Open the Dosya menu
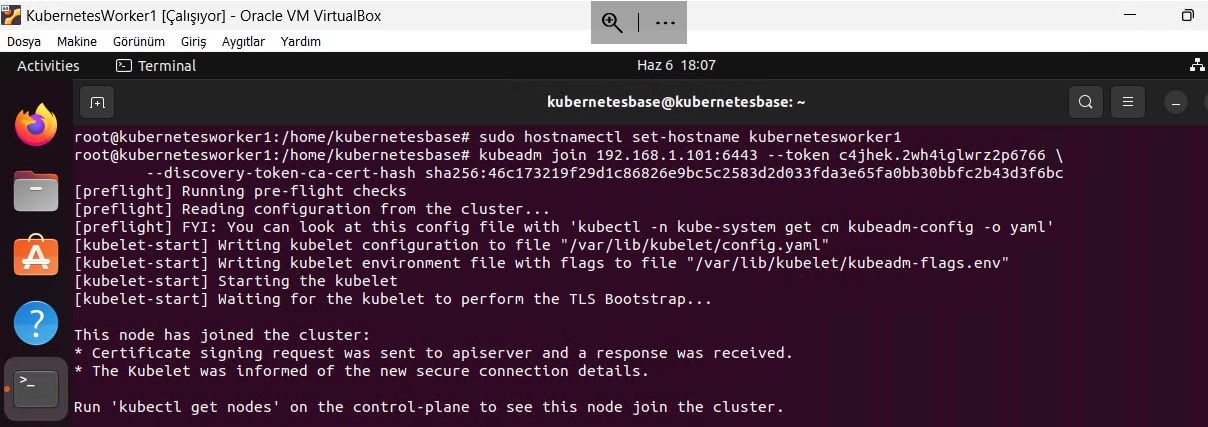This screenshot has height=427, width=1208. pyautogui.click(x=24, y=42)
